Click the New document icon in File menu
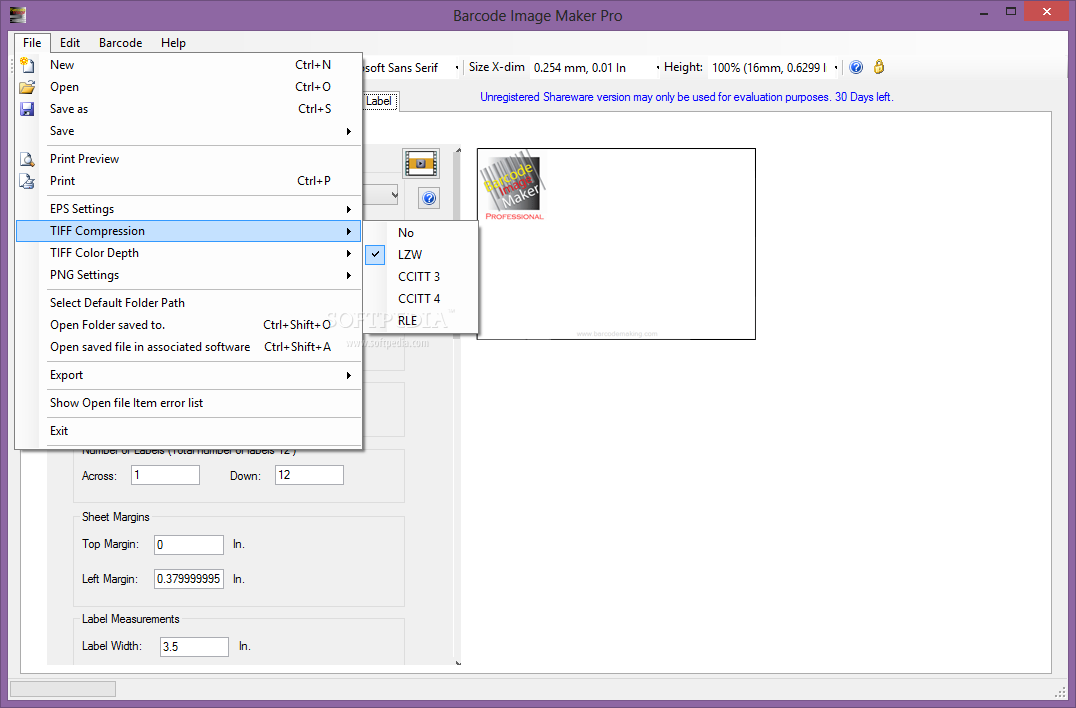The width and height of the screenshot is (1076, 708). (x=27, y=65)
